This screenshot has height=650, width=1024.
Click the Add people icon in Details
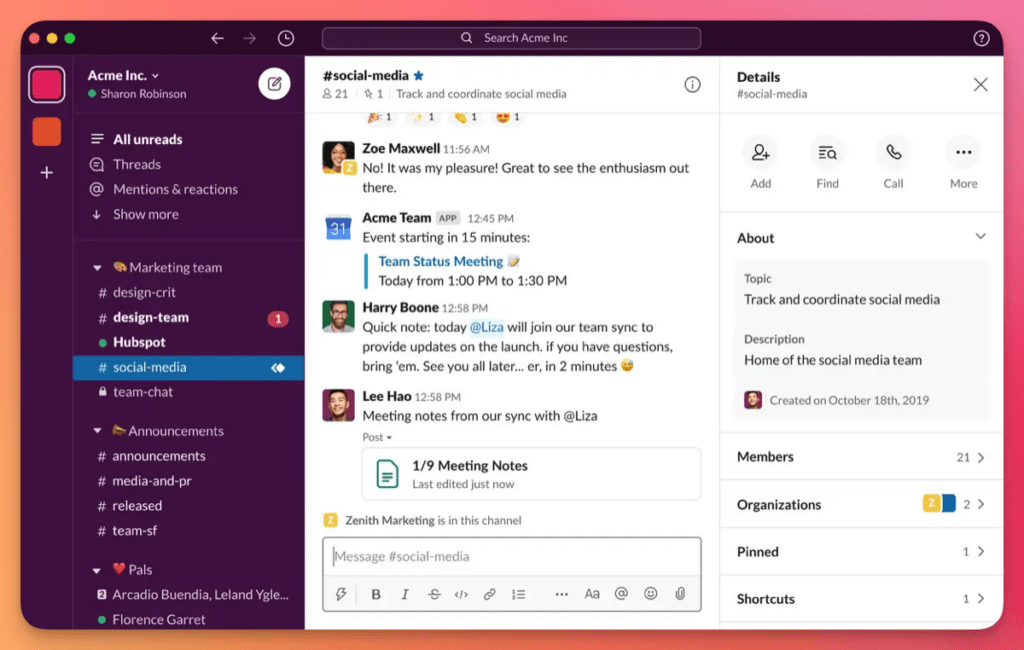point(761,155)
